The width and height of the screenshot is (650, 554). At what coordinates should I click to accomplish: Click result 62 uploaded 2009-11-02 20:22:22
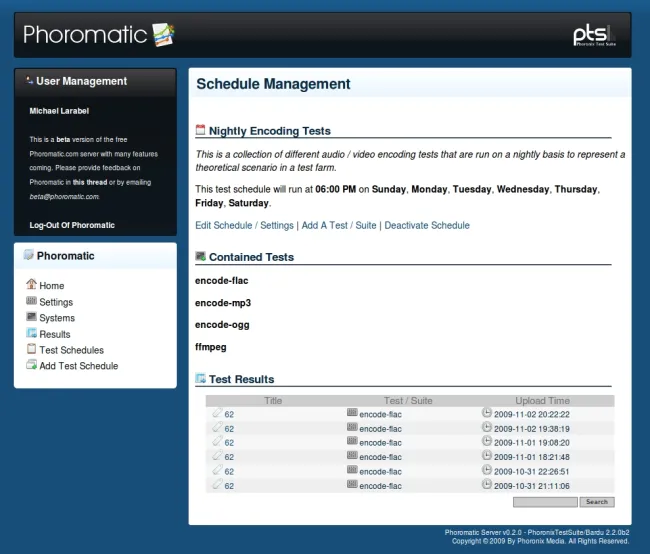pyautogui.click(x=229, y=414)
